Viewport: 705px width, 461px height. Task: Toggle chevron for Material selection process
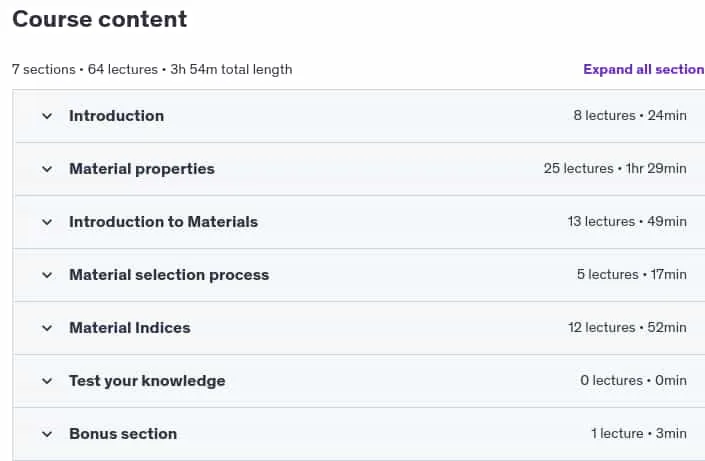(x=47, y=275)
